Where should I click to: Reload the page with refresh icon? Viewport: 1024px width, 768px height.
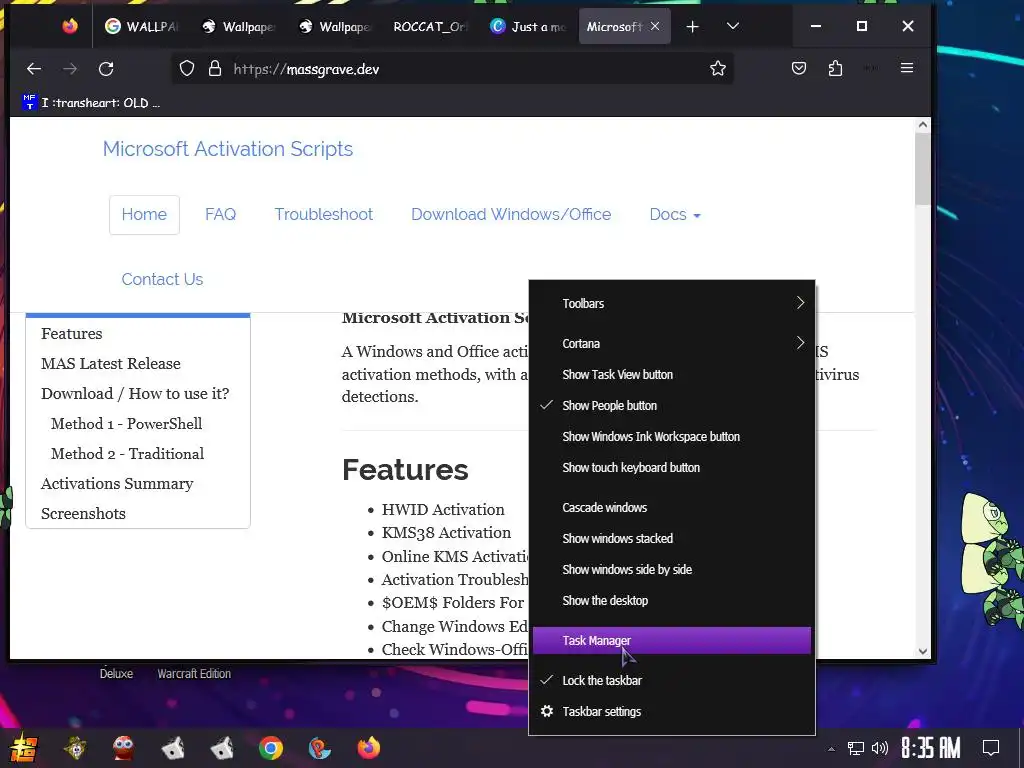(106, 69)
